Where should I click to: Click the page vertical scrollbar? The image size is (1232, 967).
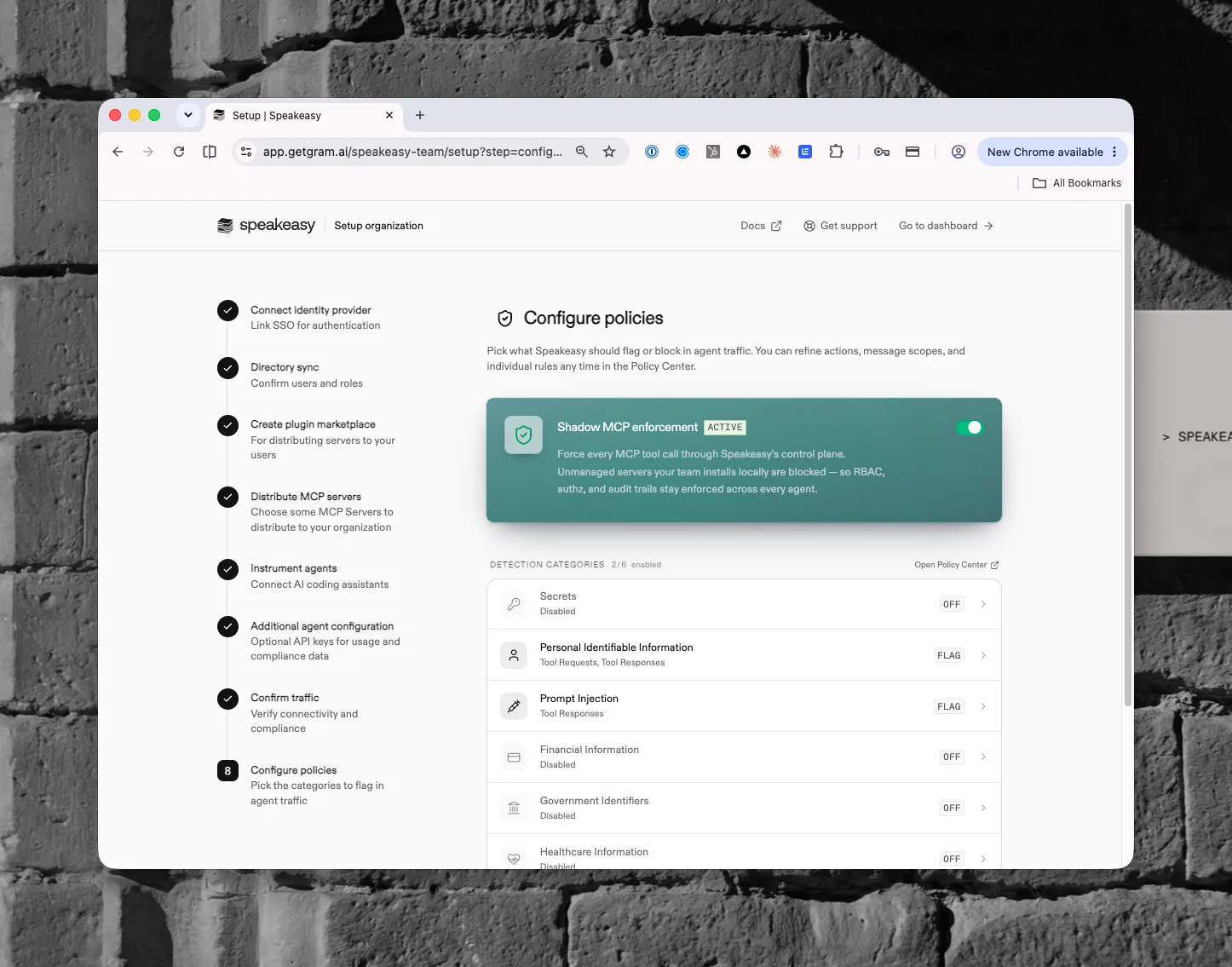1128,456
